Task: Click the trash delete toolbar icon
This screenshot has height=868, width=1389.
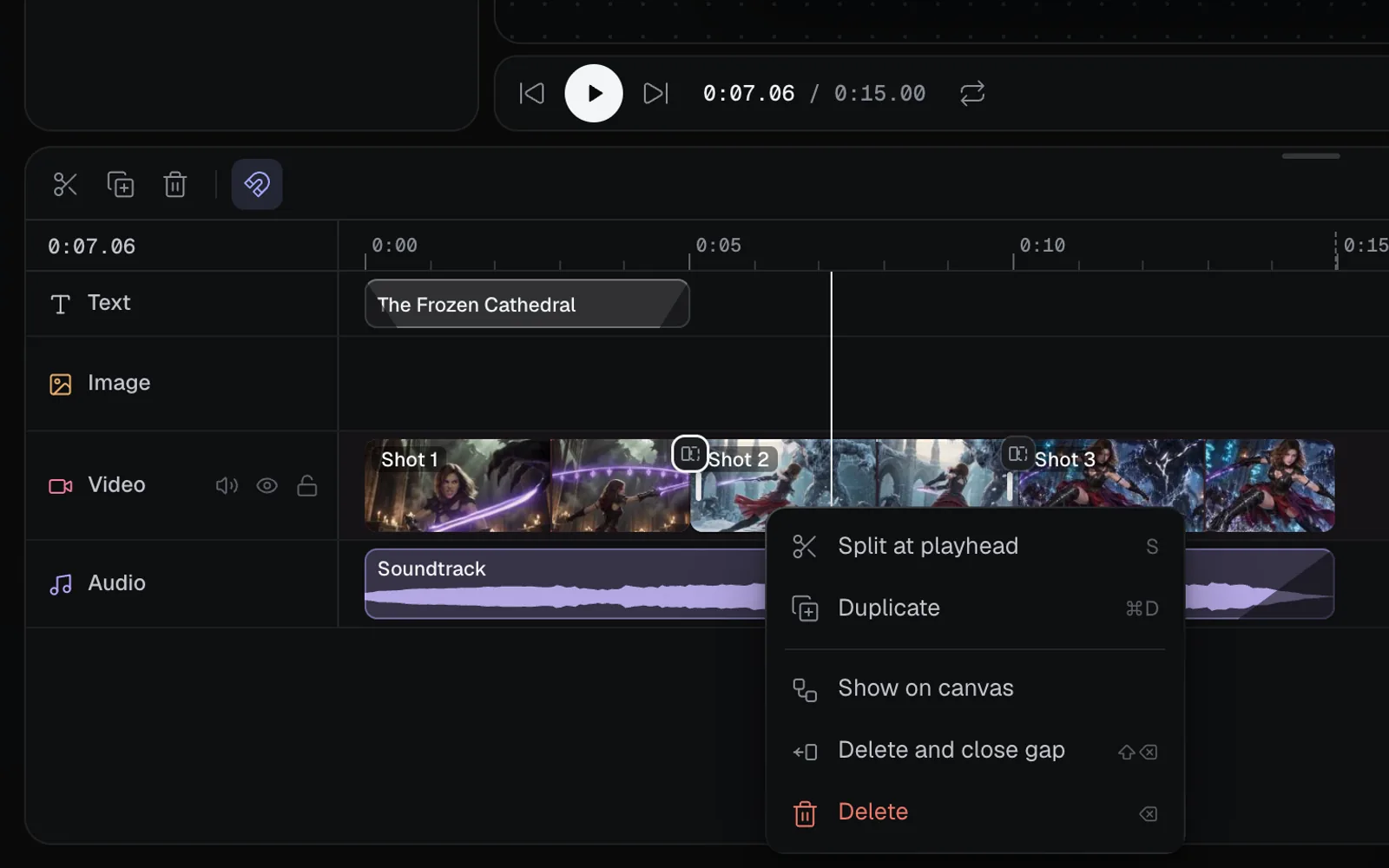Action: (175, 184)
